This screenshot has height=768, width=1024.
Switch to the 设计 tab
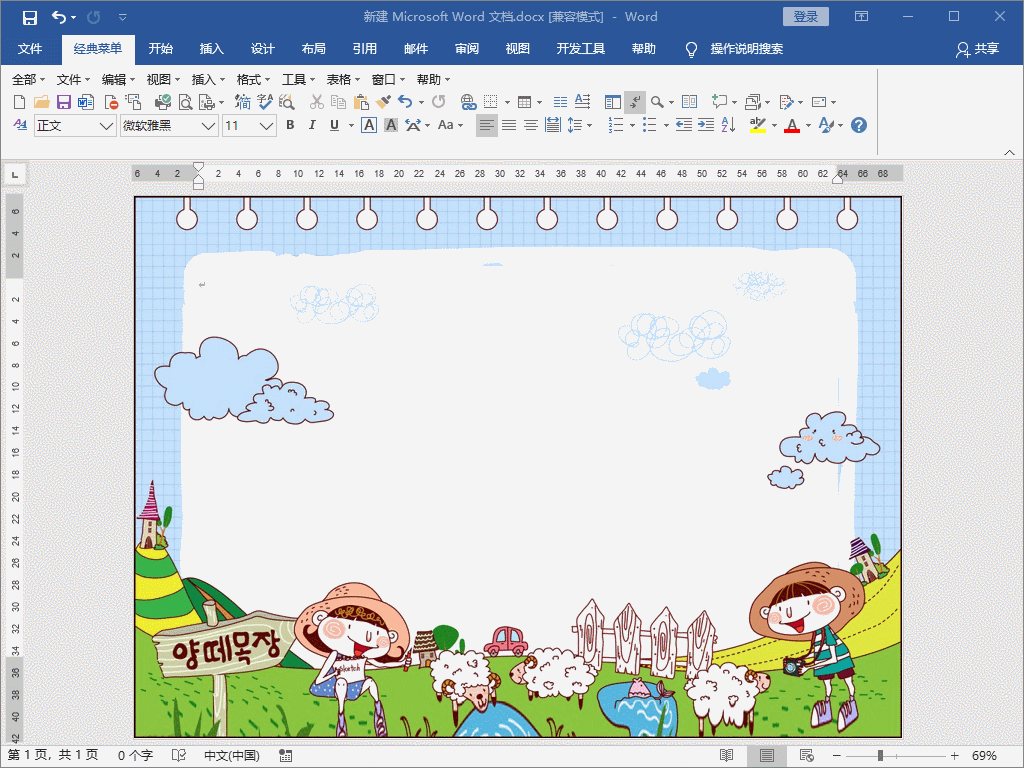263,49
